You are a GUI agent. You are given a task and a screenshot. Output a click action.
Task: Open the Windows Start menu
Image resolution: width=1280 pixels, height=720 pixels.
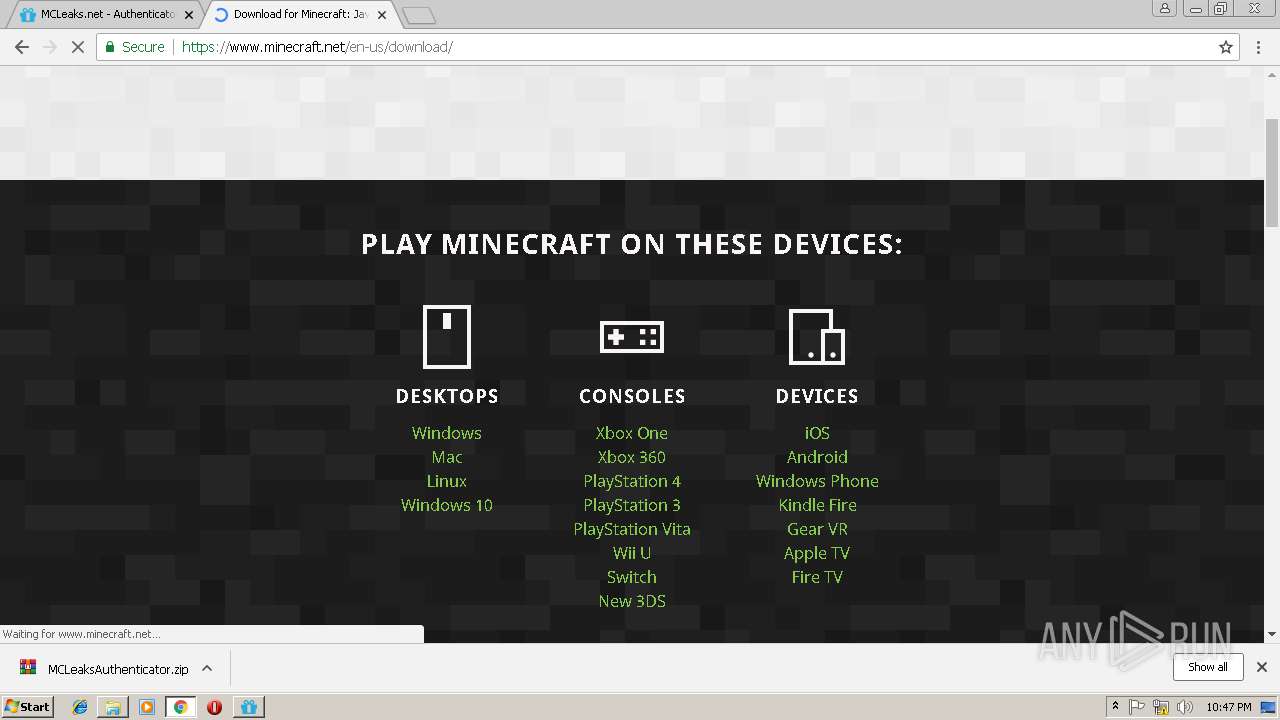pos(28,707)
